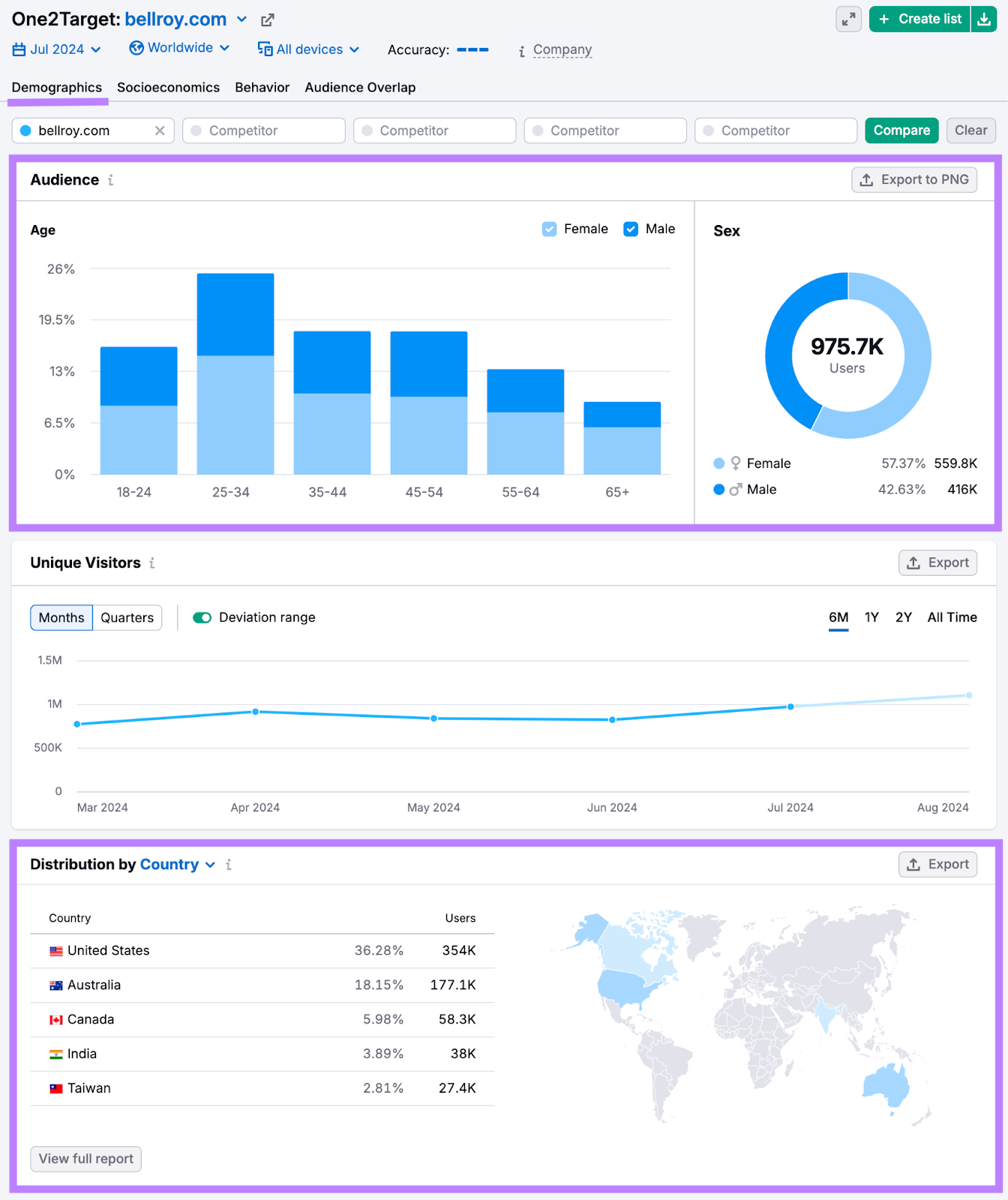This screenshot has width=1008, height=1200.
Task: Click the United States flag icon
Action: [x=56, y=951]
